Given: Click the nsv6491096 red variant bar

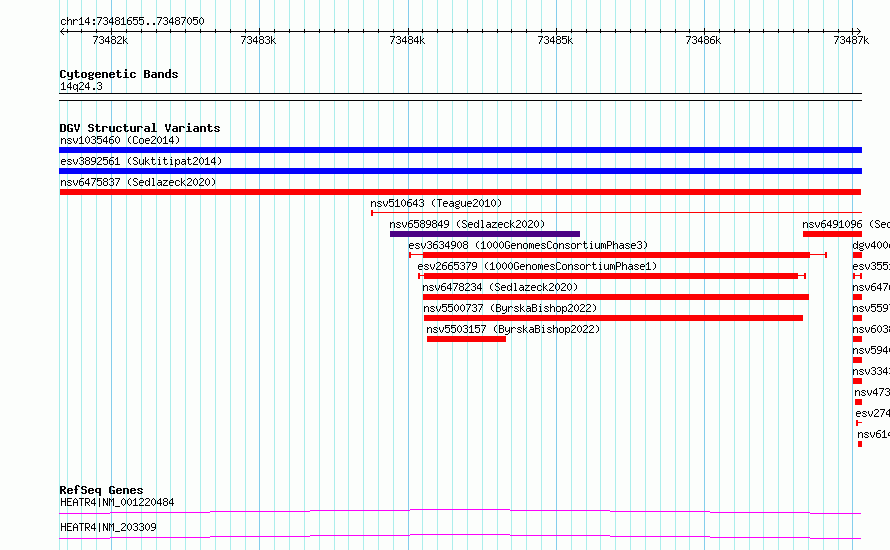Looking at the screenshot, I should [832, 234].
